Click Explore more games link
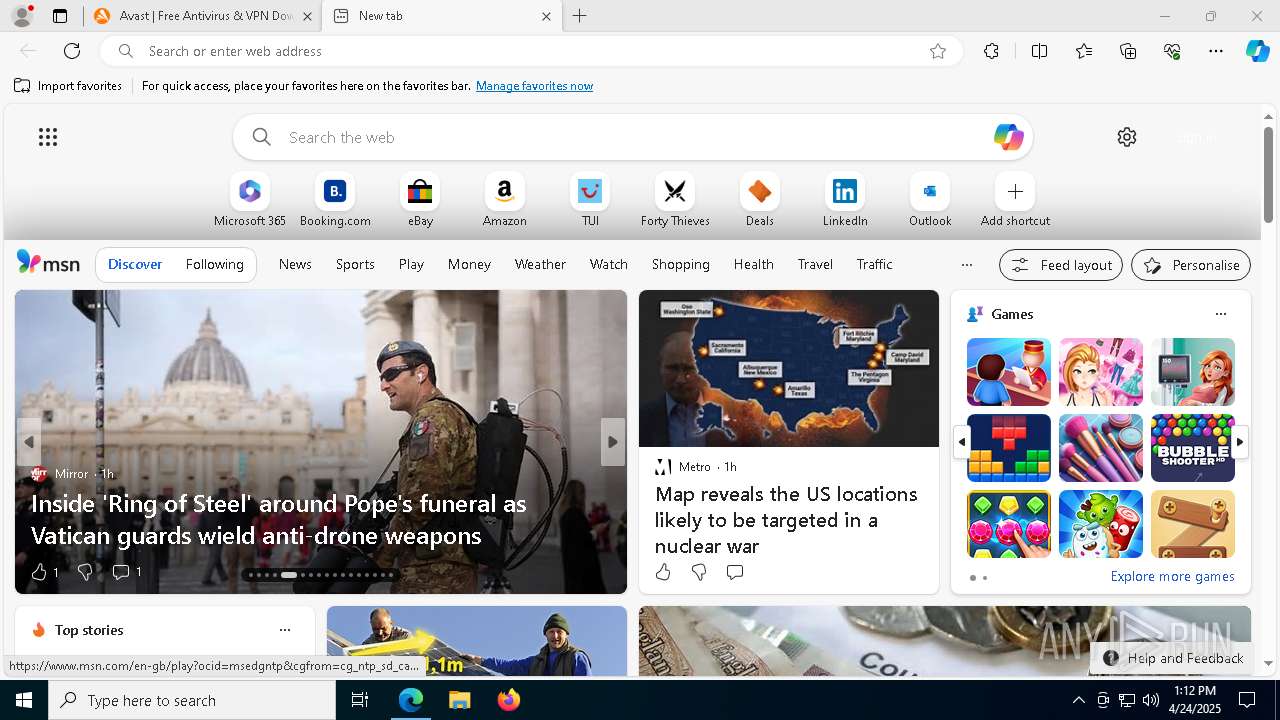 pyautogui.click(x=1172, y=576)
